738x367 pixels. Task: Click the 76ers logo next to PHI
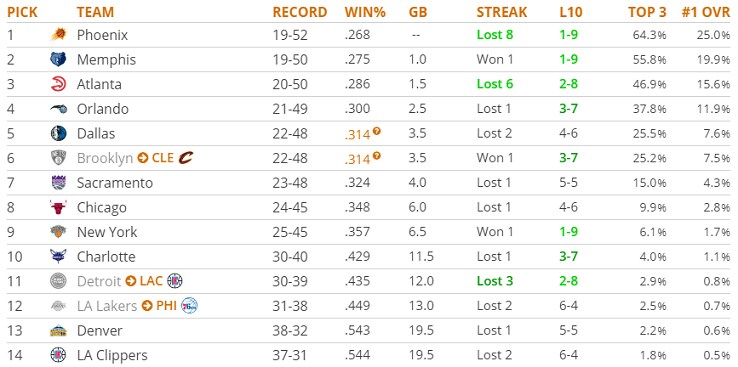tap(189, 306)
